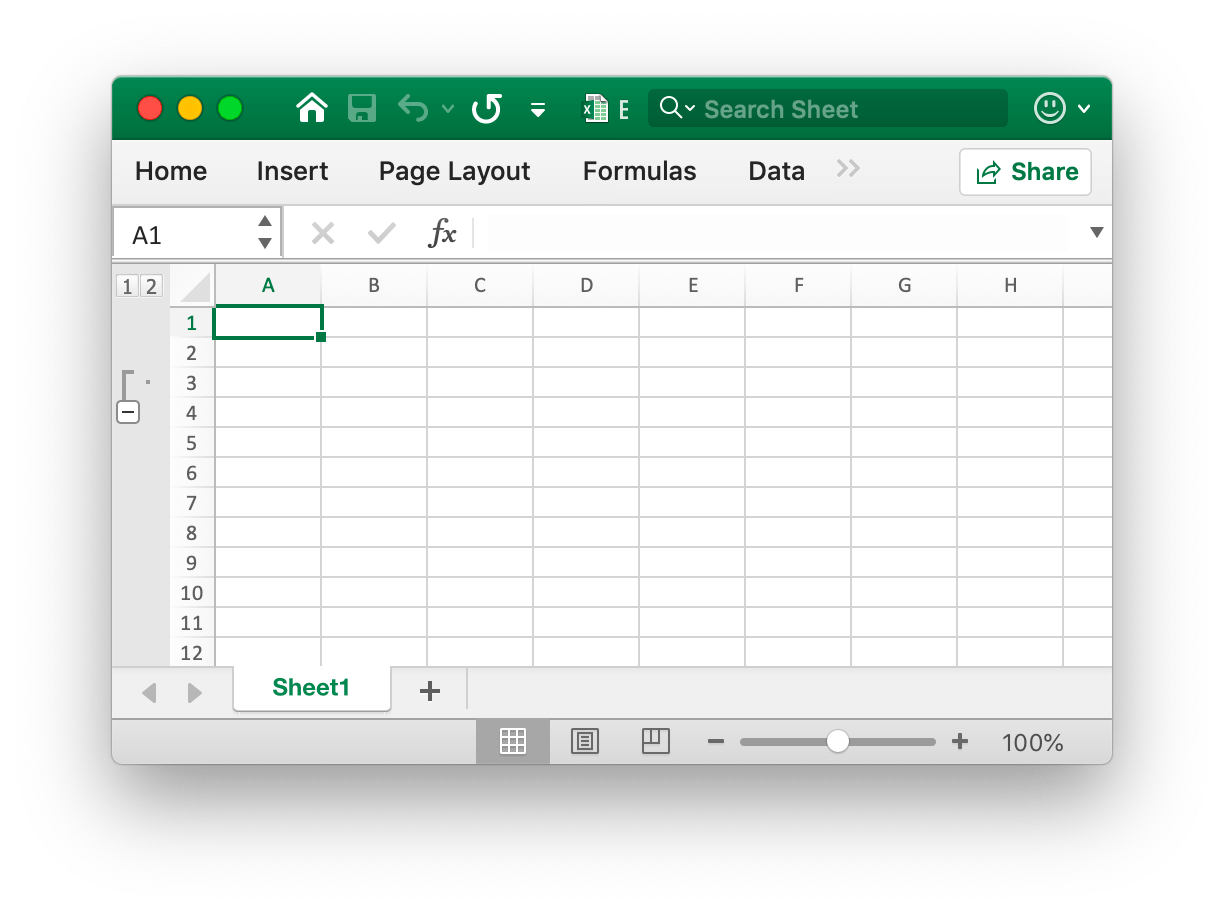This screenshot has height=912, width=1224.
Task: Click the zoom in plus button
Action: click(960, 741)
